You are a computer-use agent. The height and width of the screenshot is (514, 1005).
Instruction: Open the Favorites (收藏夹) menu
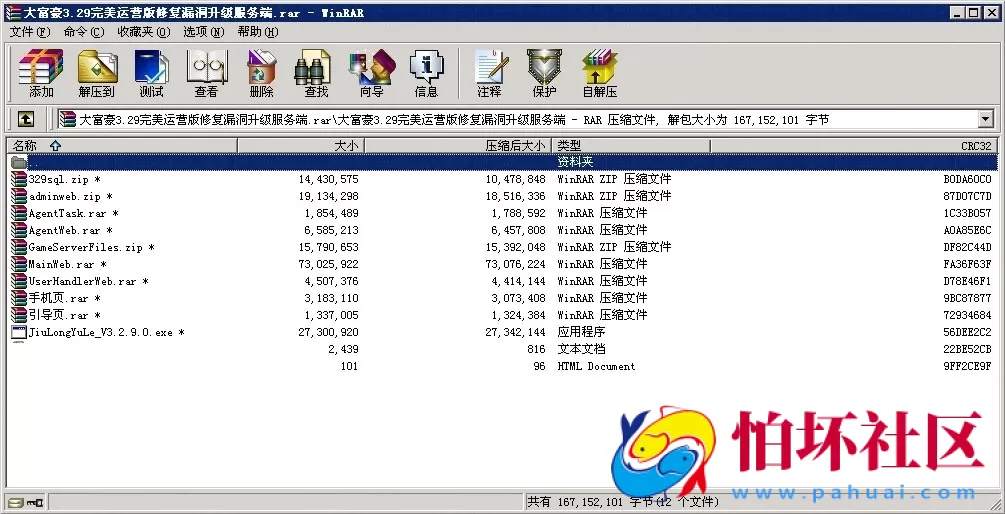coord(144,31)
